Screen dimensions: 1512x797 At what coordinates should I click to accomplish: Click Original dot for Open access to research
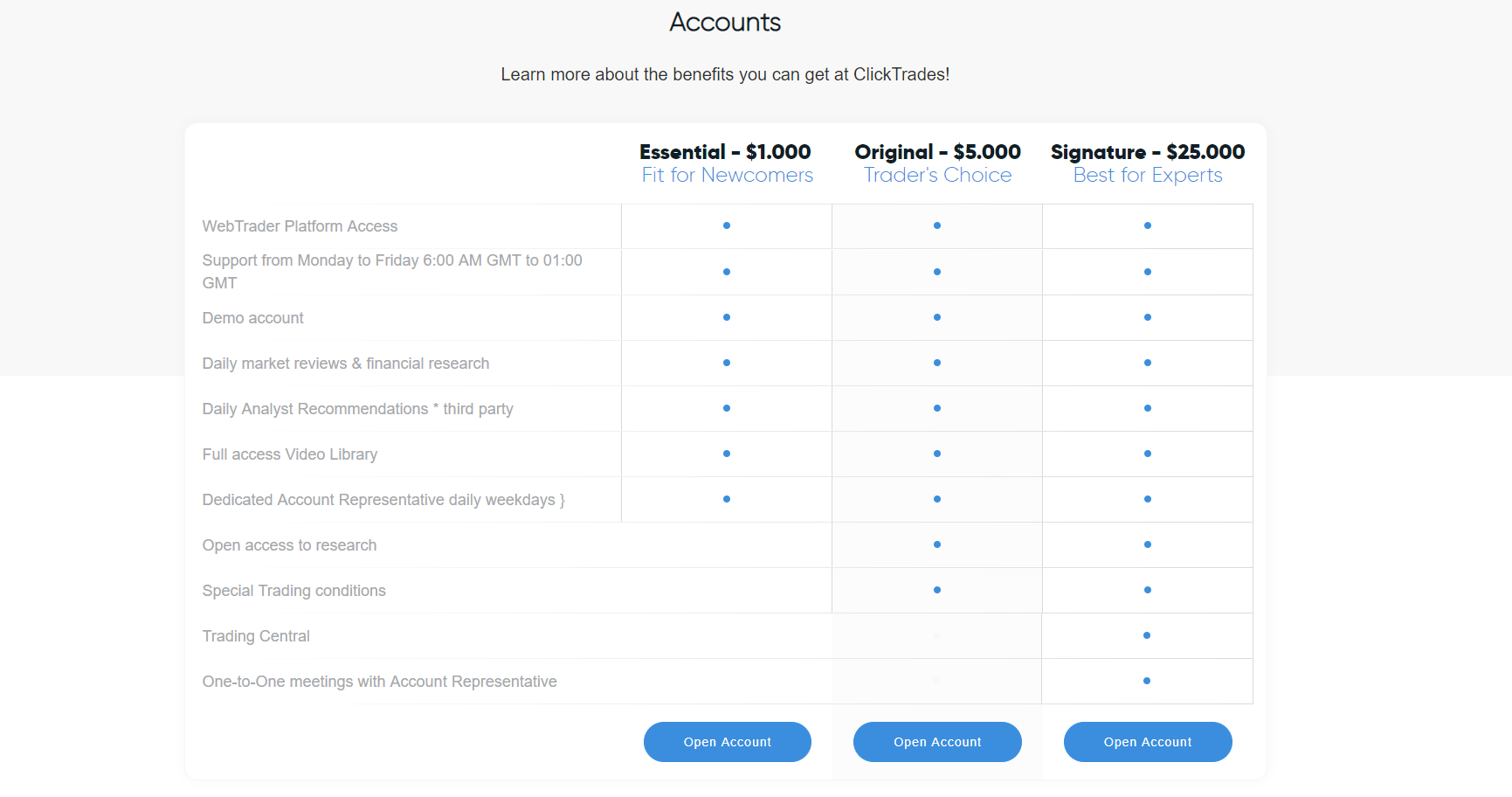(937, 544)
